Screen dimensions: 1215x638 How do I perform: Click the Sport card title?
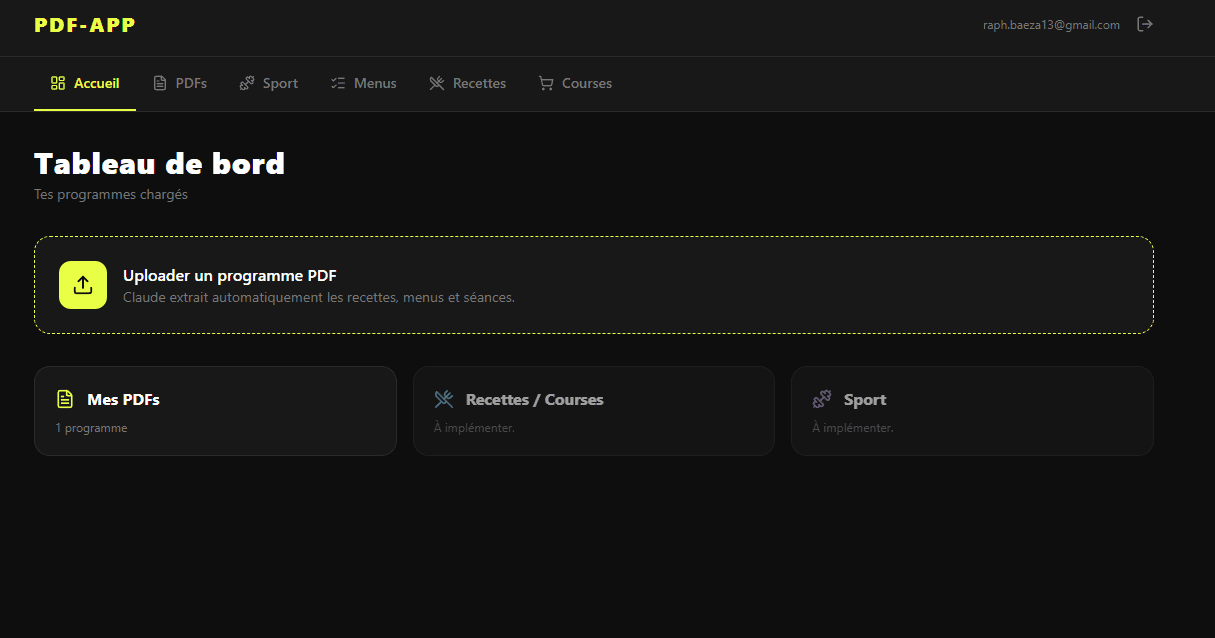coord(865,400)
